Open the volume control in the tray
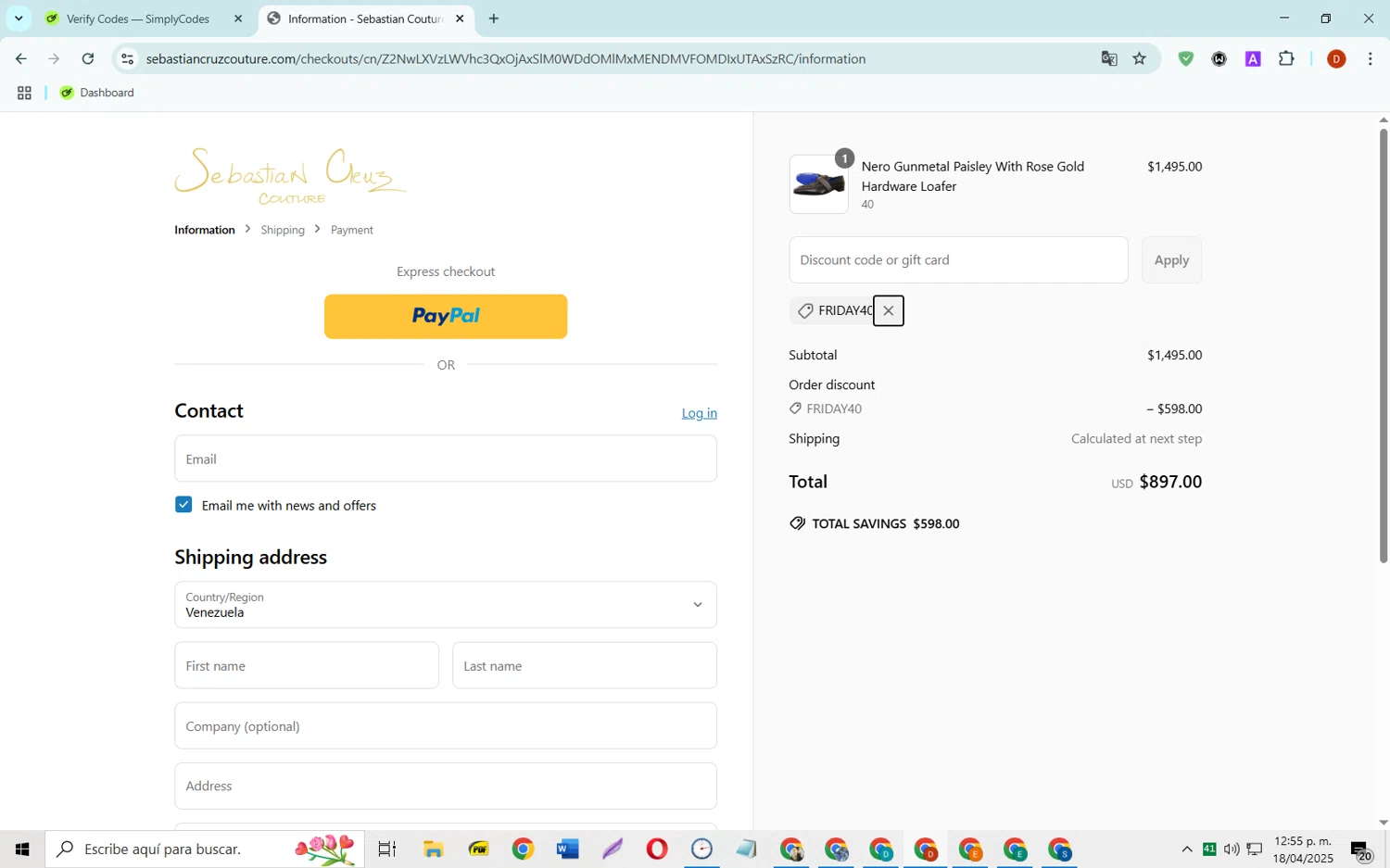The image size is (1390, 868). coord(1232,849)
